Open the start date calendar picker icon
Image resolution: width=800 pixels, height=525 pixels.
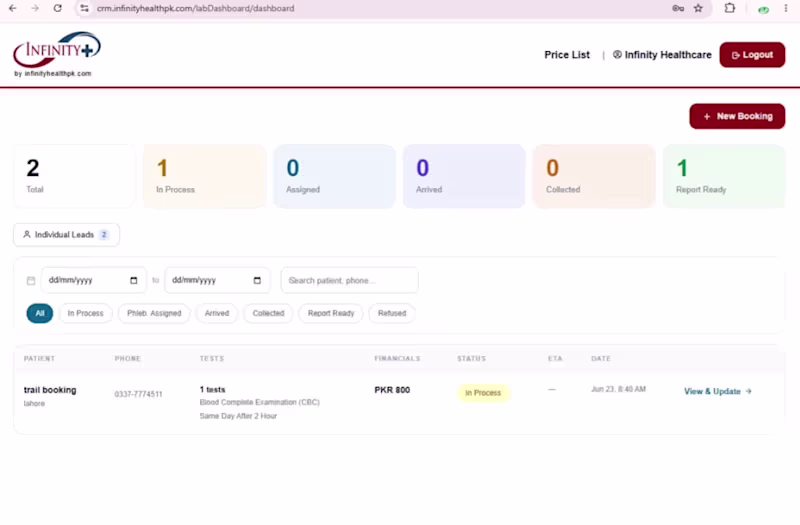[134, 280]
